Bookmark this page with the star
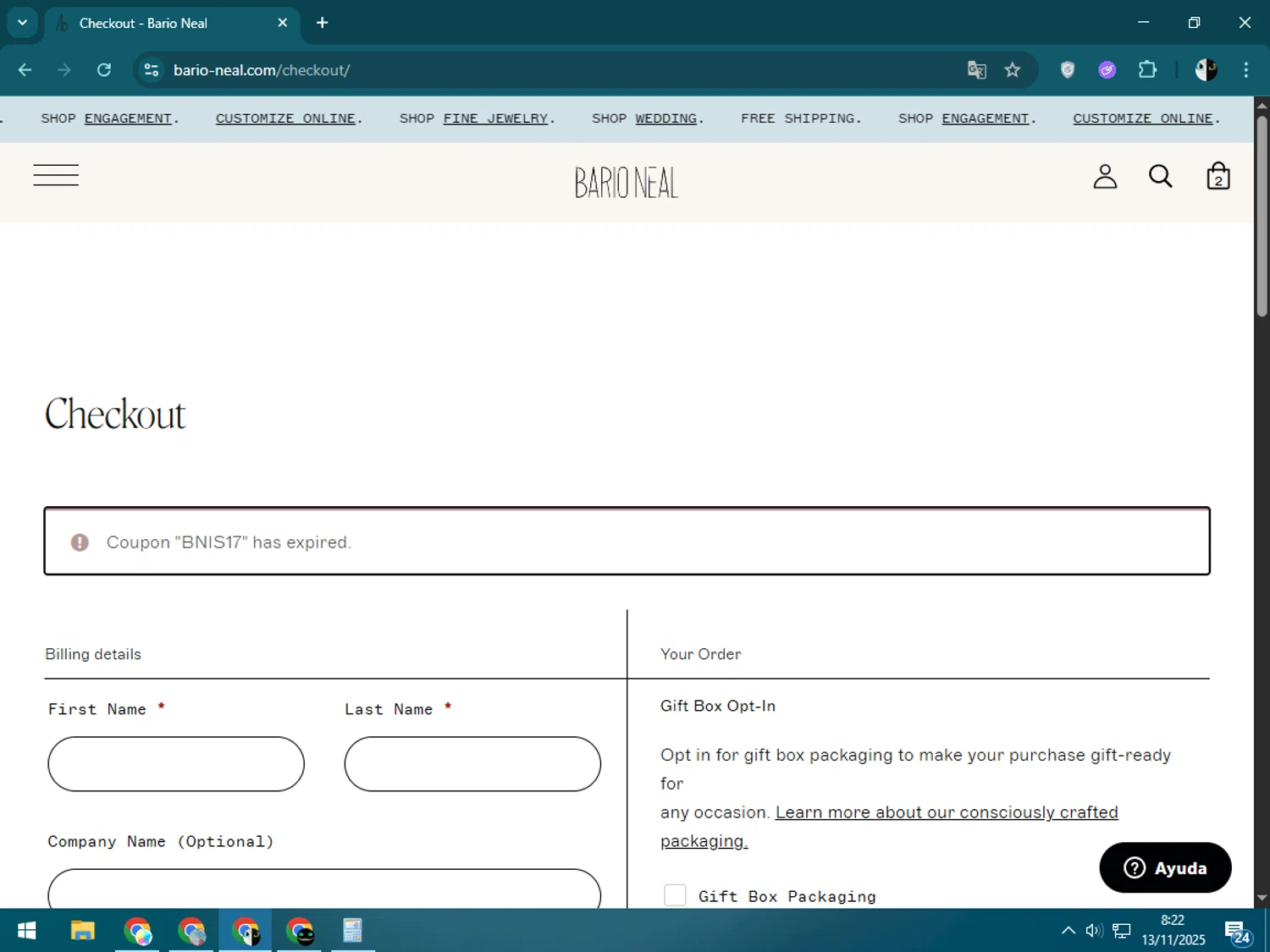1270x952 pixels. pyautogui.click(x=1013, y=70)
